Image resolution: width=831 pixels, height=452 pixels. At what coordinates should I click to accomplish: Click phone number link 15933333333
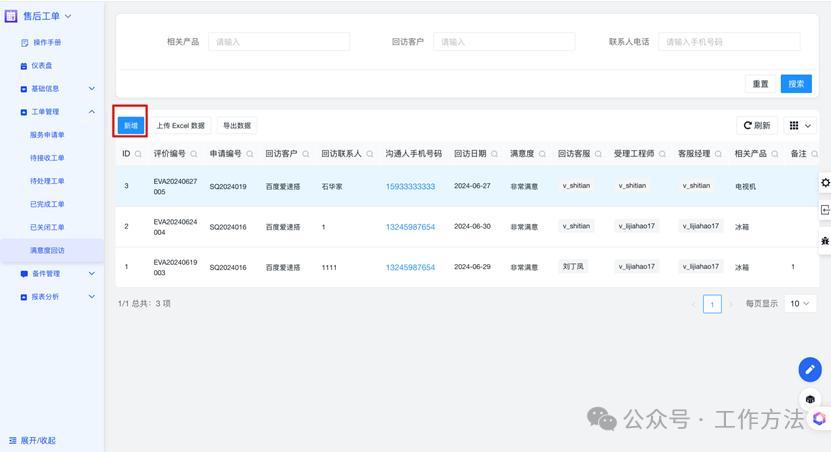tap(410, 186)
